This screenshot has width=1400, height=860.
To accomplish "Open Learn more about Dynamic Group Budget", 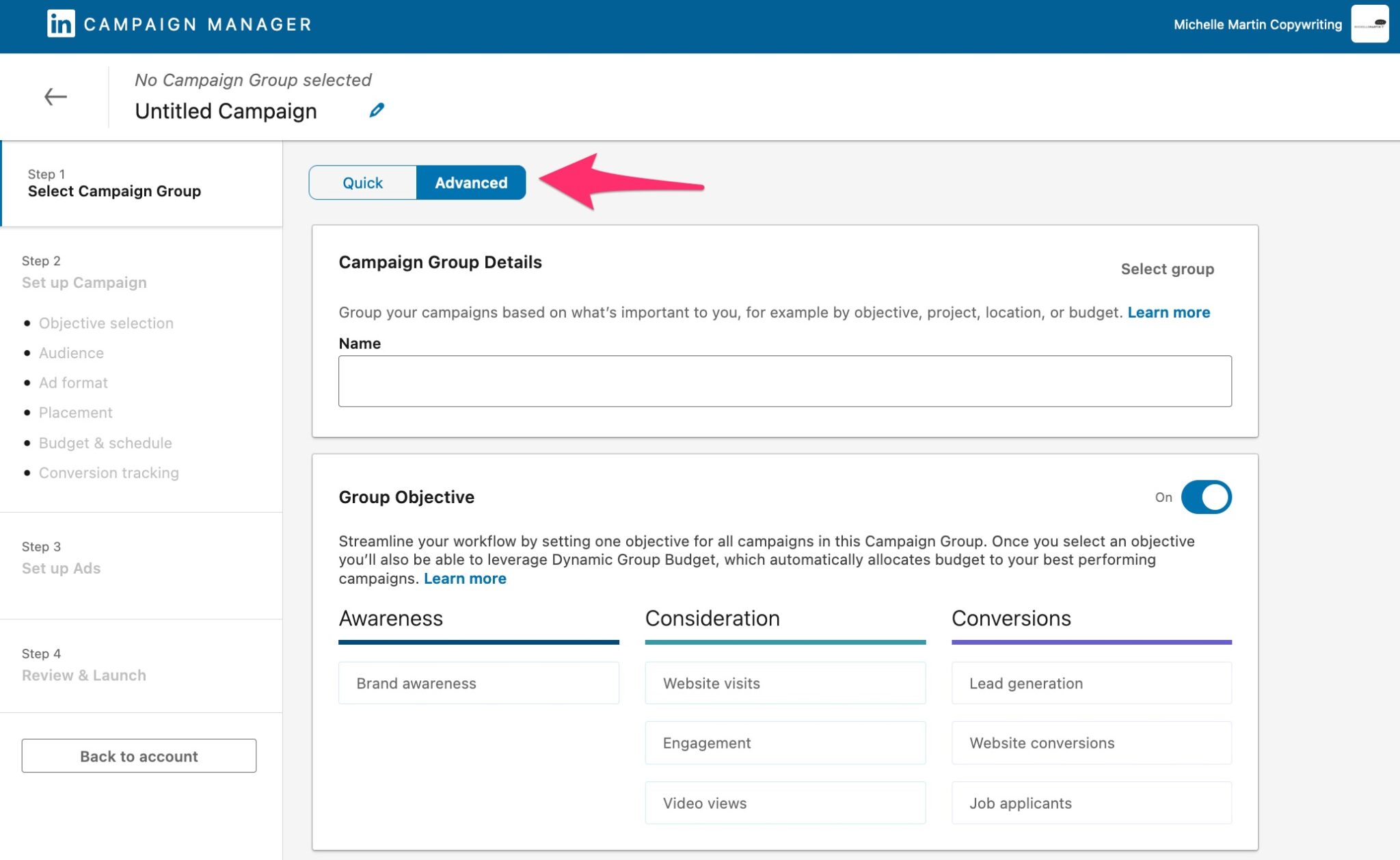I will pos(465,578).
